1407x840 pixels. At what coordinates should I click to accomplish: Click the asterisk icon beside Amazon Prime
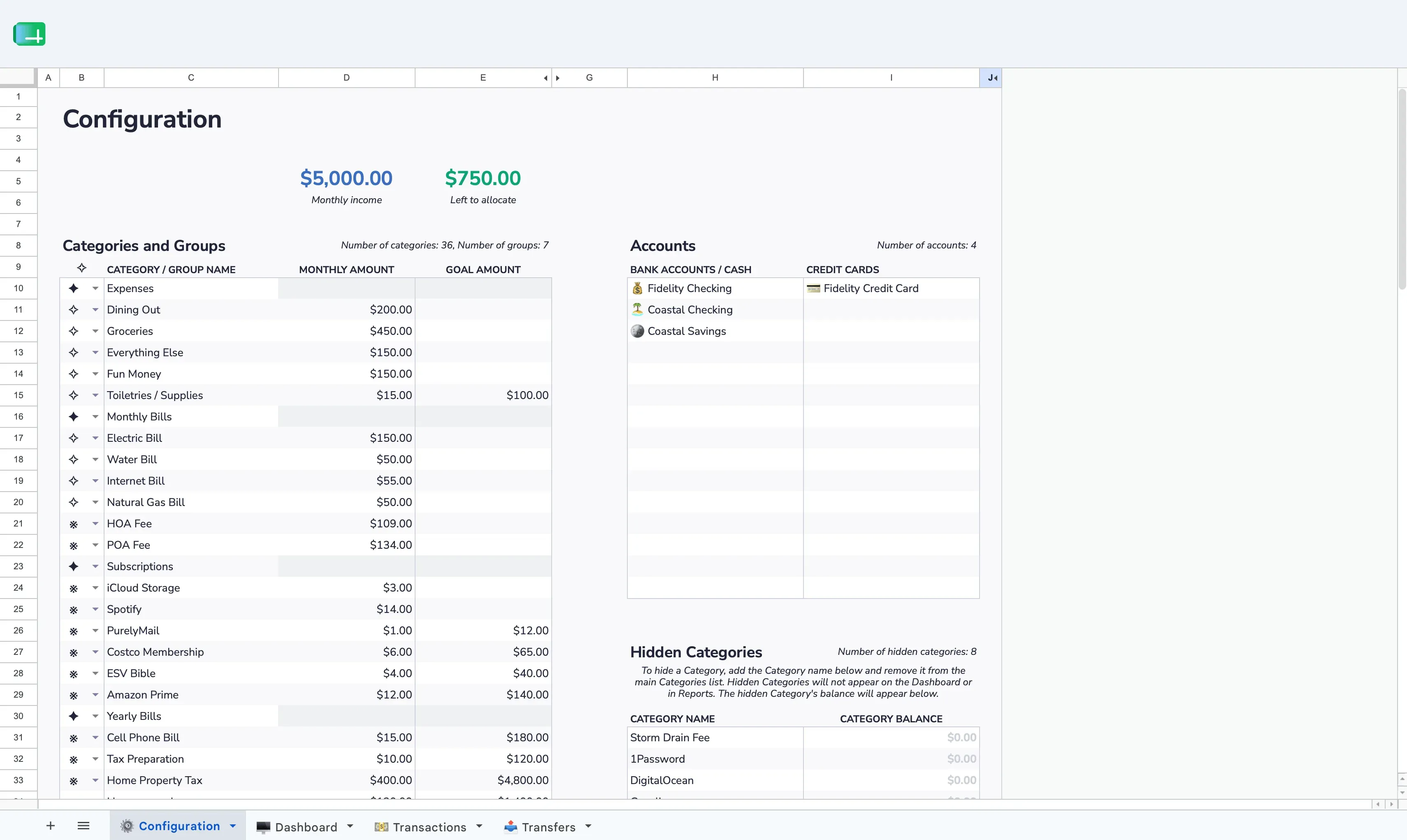pyautogui.click(x=74, y=696)
